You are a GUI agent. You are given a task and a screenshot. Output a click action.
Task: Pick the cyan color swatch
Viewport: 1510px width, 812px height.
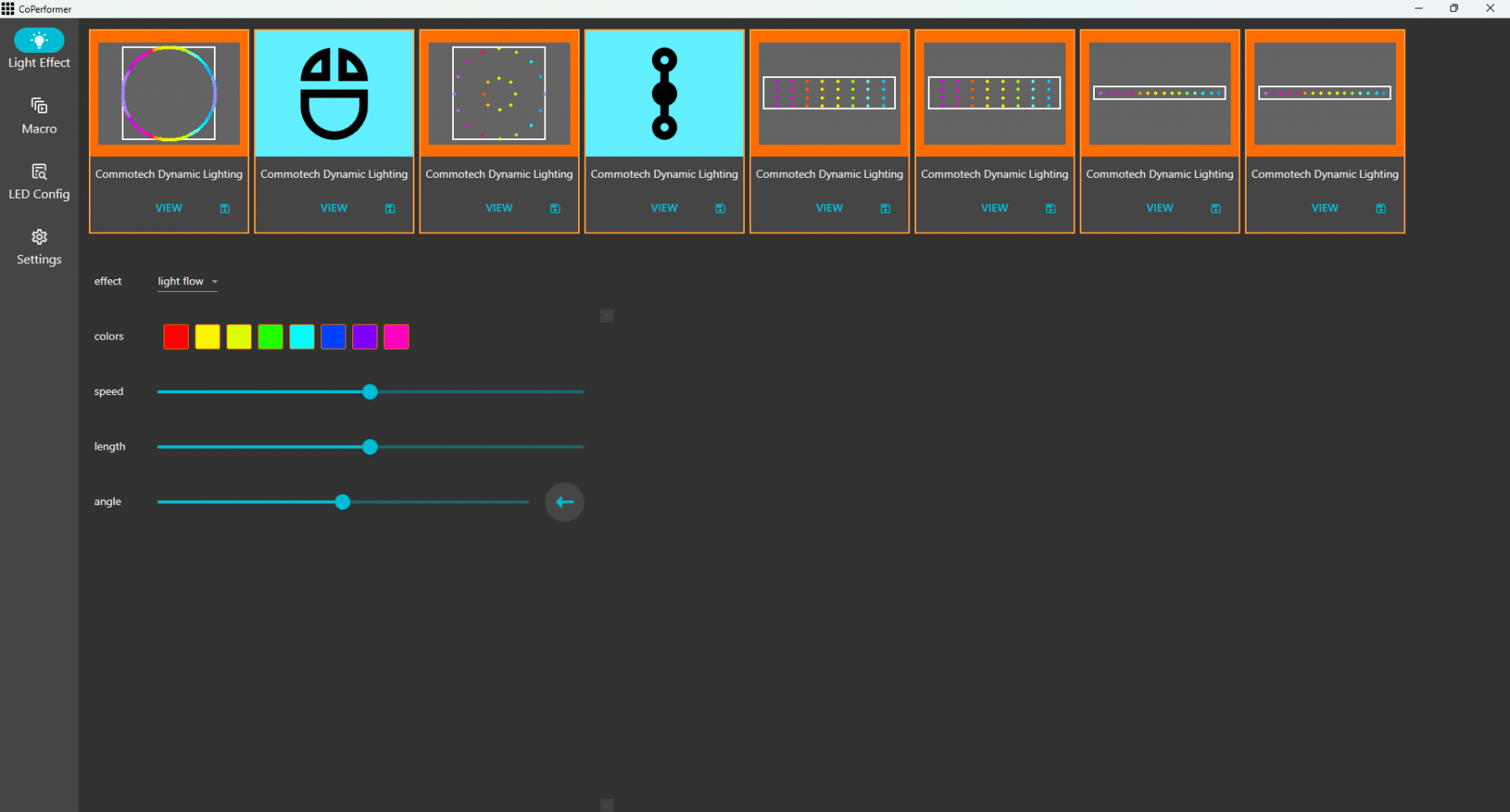coord(302,336)
